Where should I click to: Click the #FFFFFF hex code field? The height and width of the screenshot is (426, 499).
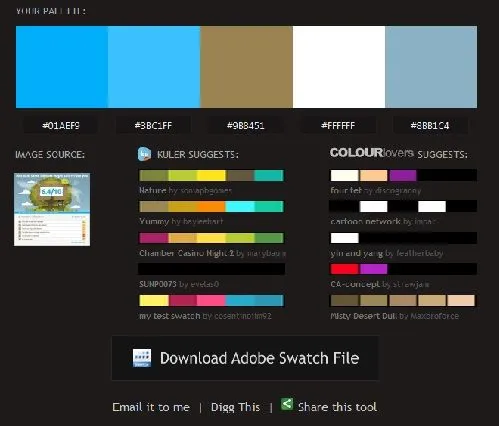[338, 125]
